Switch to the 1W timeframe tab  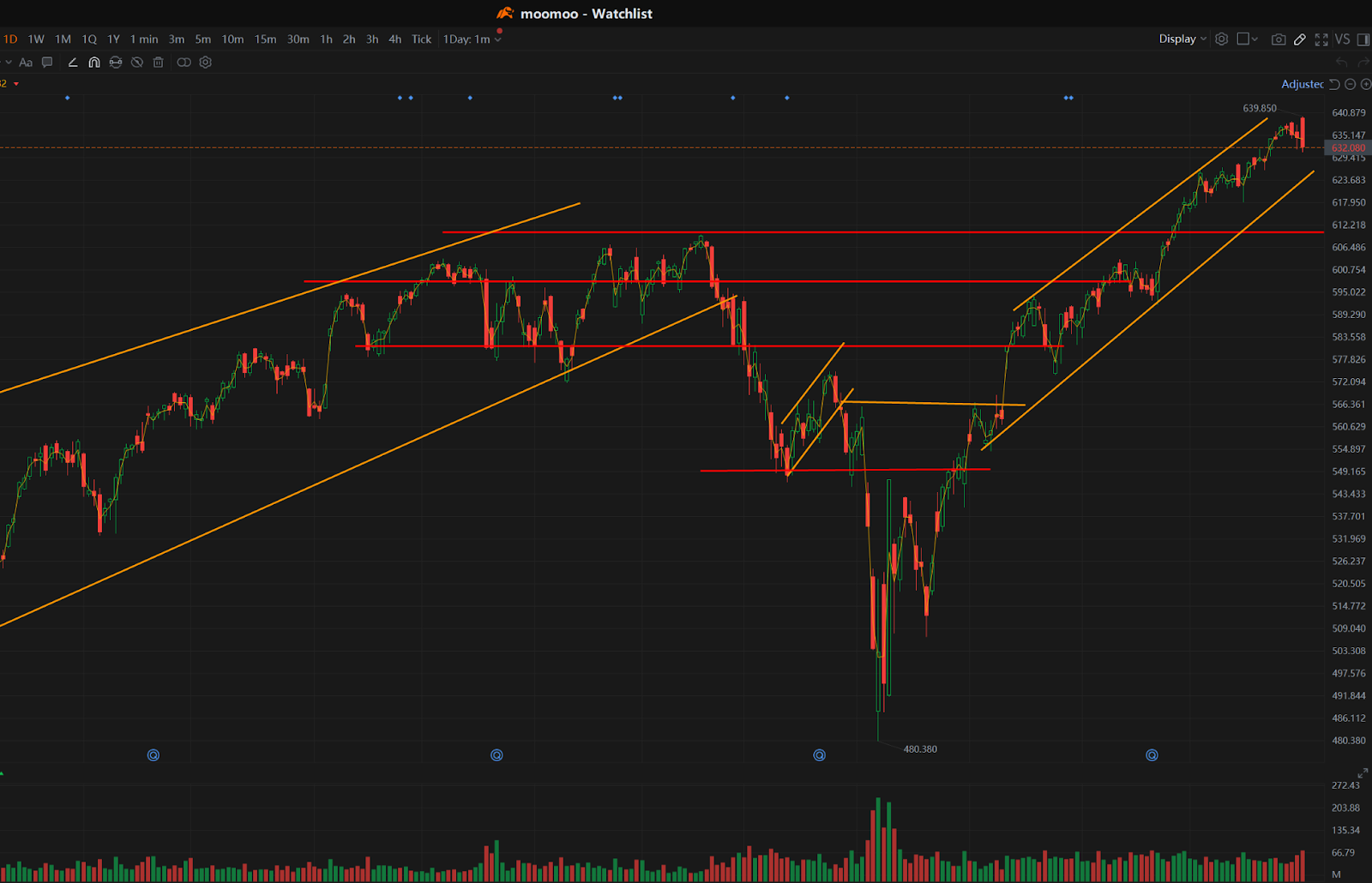point(35,39)
